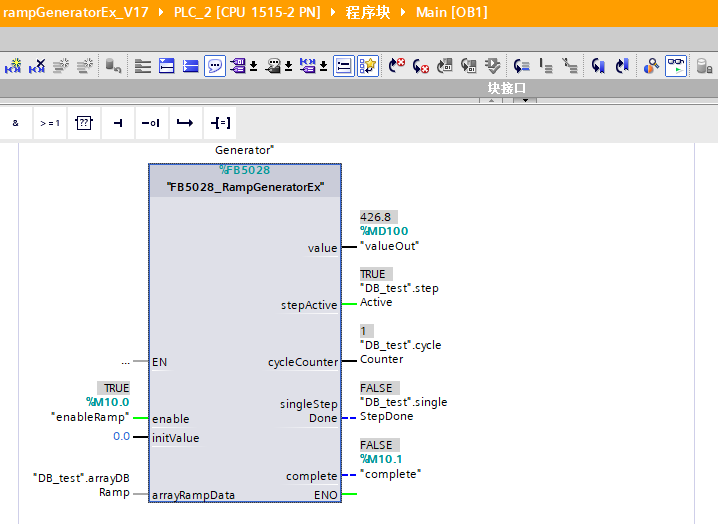Click the initValue 0.0 constant
The height and width of the screenshot is (524, 718).
(x=121, y=436)
